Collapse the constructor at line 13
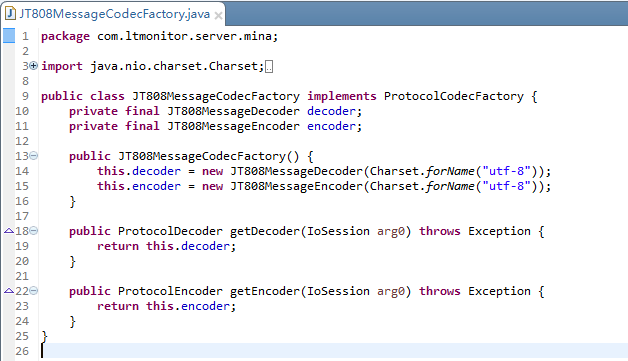The image size is (628, 361). [x=34, y=155]
